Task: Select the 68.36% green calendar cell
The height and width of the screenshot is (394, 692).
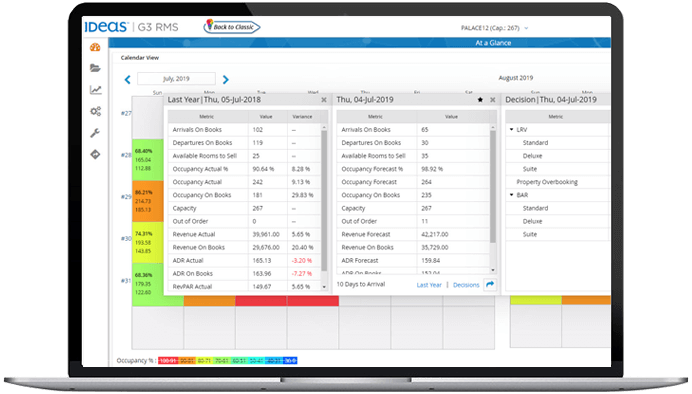Action: 147,284
